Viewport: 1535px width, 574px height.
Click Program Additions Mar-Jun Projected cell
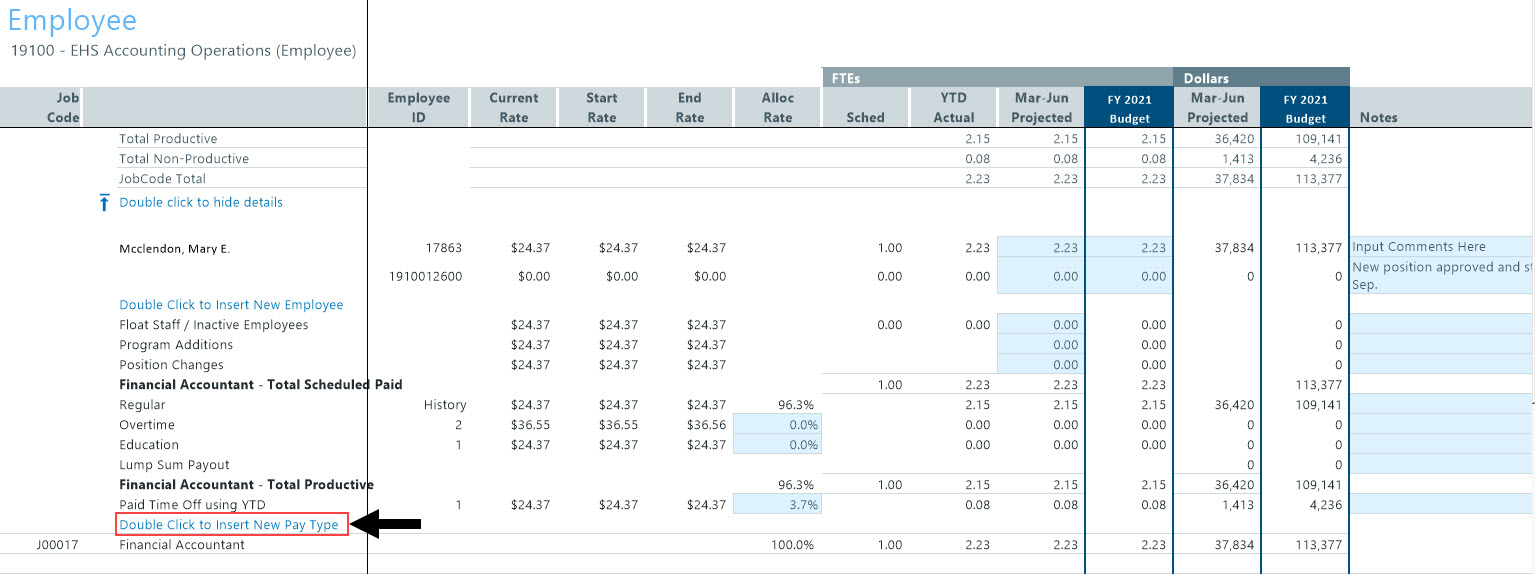click(x=1040, y=345)
